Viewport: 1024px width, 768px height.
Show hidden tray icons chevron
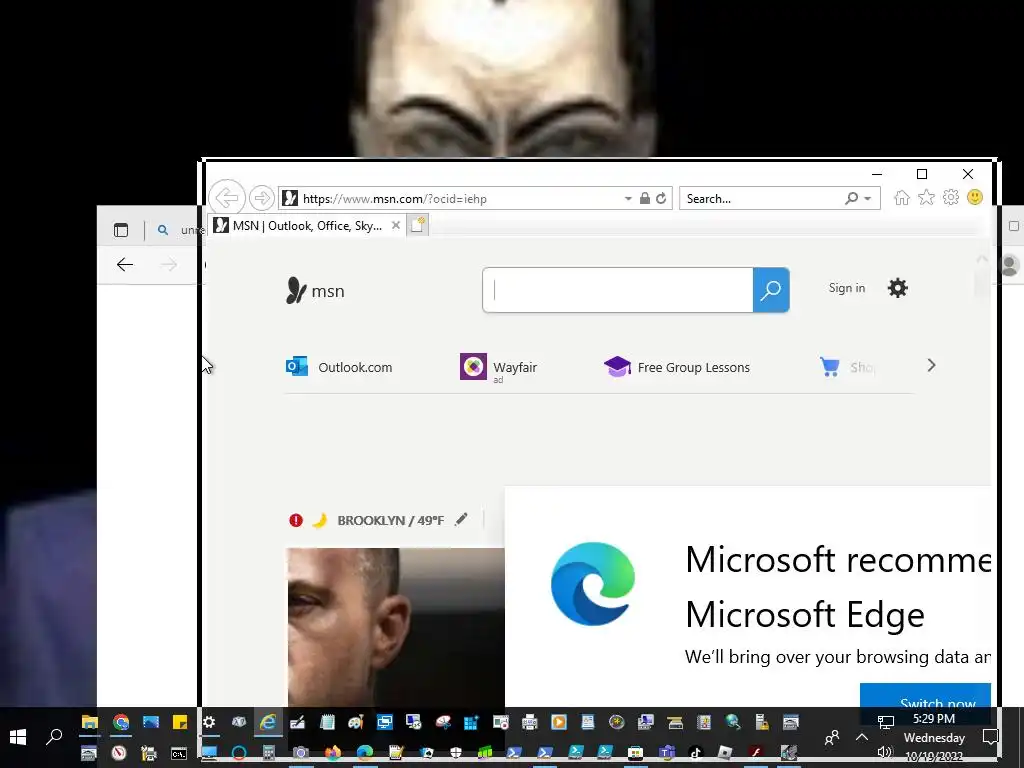[x=862, y=737]
